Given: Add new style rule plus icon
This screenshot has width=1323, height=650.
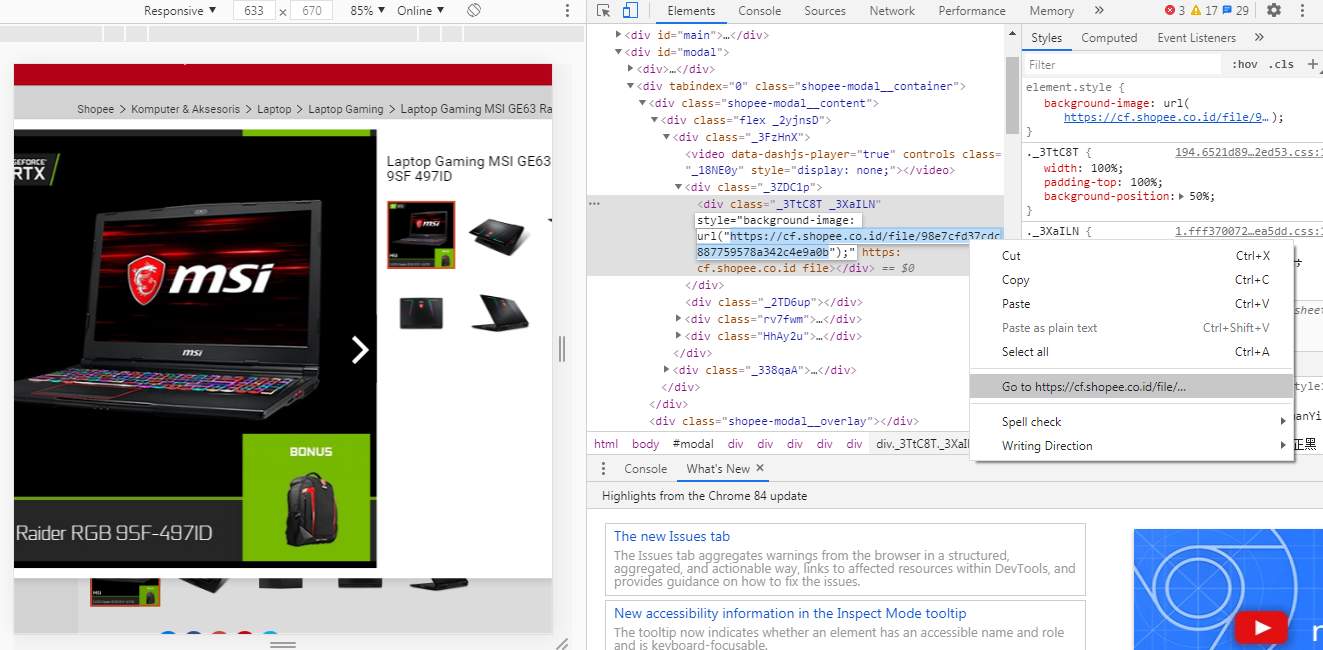Looking at the screenshot, I should point(1312,64).
